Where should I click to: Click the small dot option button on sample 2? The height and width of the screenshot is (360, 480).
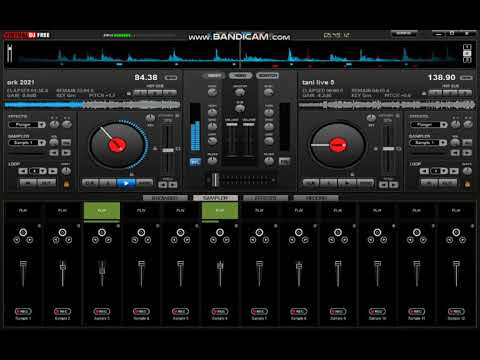click(x=79, y=226)
